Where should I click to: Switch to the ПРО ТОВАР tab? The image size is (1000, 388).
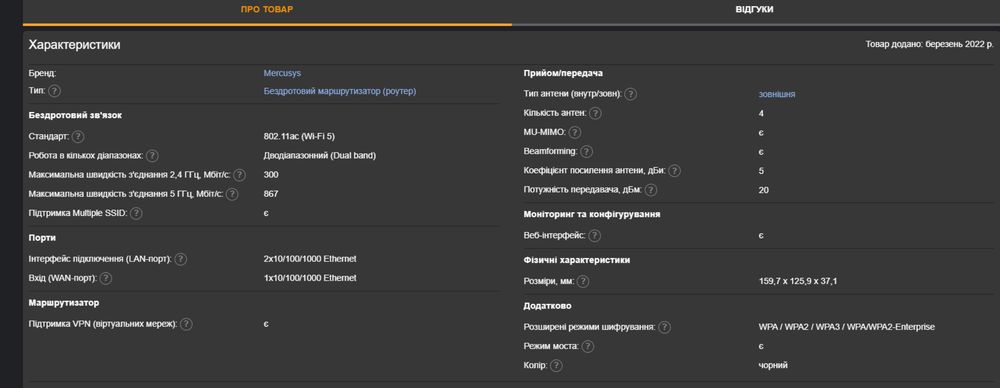click(x=267, y=10)
